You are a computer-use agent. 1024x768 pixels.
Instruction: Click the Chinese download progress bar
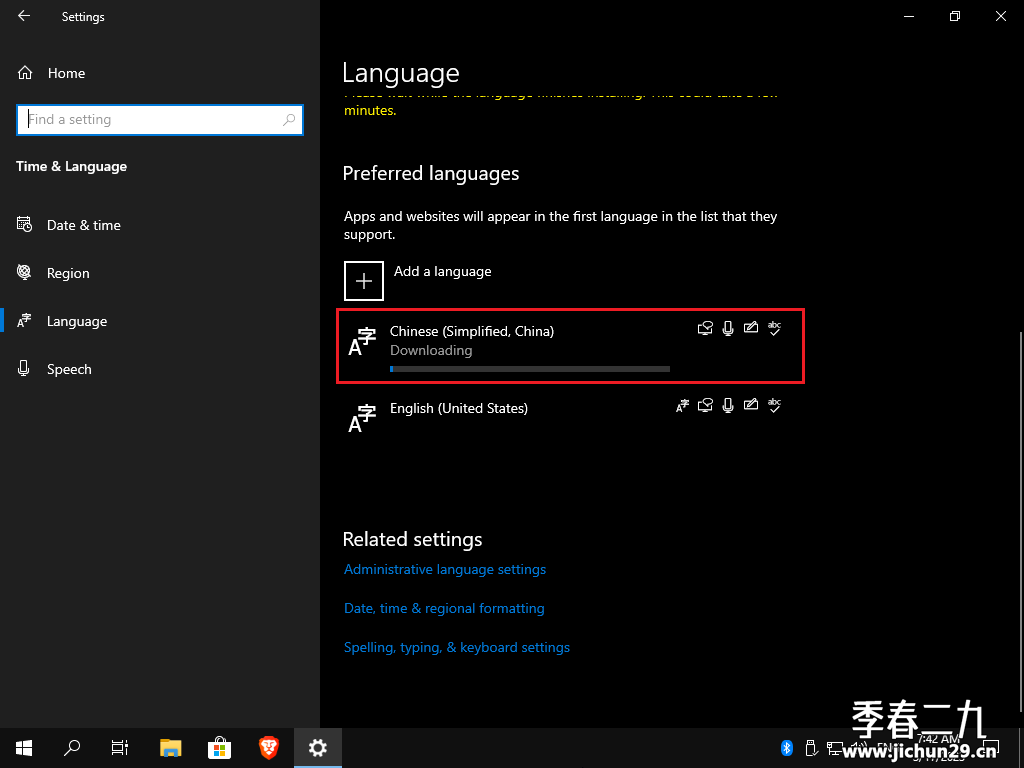coord(530,369)
